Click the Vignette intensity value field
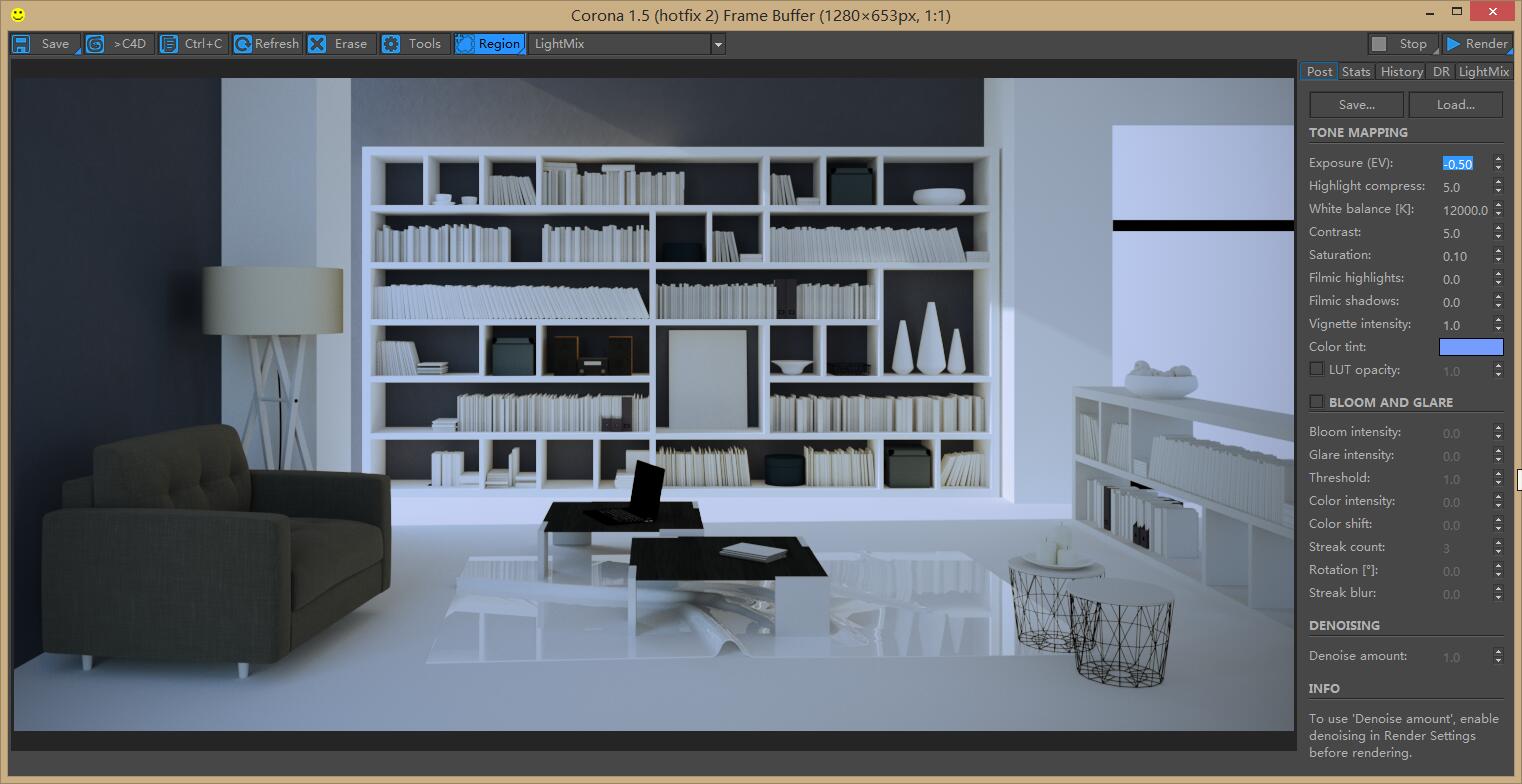Screen dimensions: 1522x784 point(1465,325)
